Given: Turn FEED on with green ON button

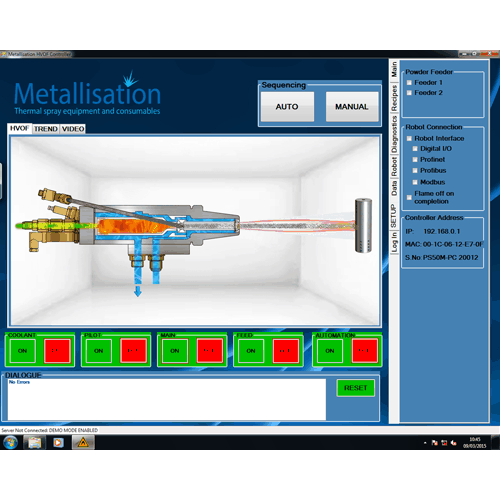Looking at the screenshot, I should (x=251, y=351).
